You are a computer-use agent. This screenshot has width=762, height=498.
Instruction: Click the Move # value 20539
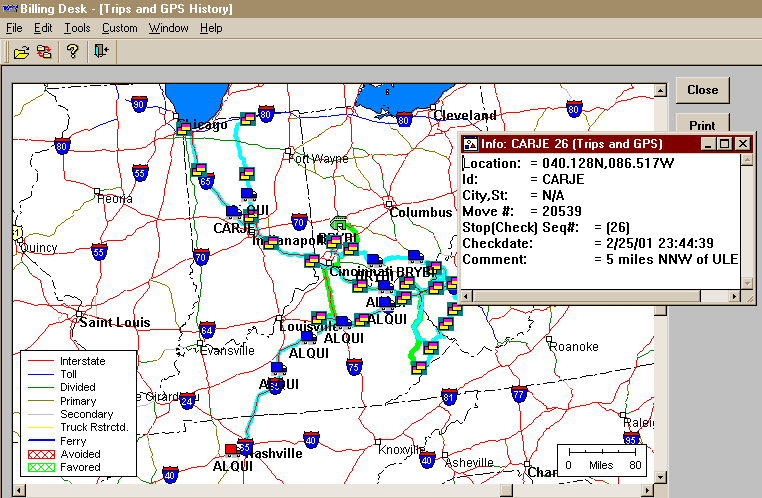tap(562, 211)
